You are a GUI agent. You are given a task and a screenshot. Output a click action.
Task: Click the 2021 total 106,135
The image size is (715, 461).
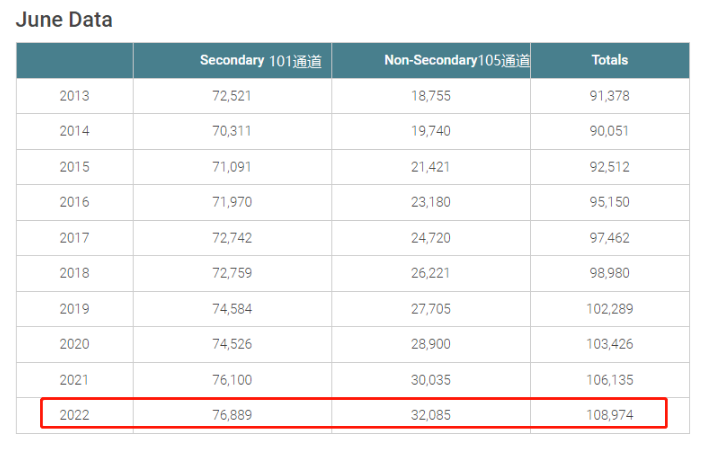coord(610,379)
